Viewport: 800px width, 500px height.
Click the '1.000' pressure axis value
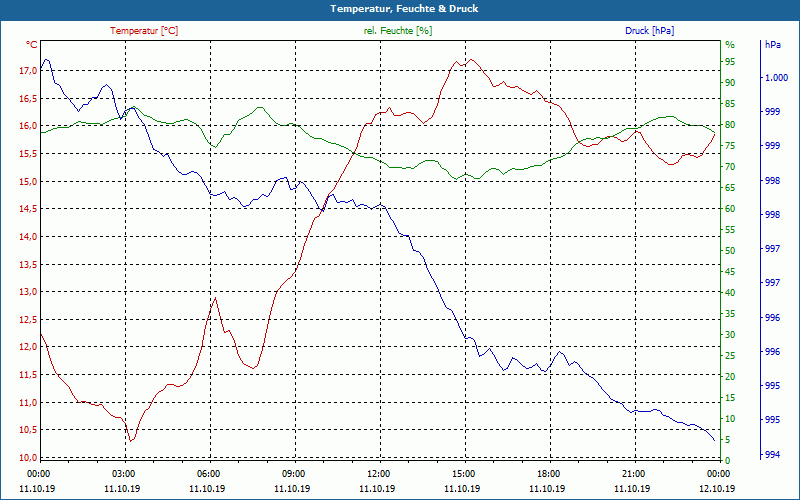[777, 78]
